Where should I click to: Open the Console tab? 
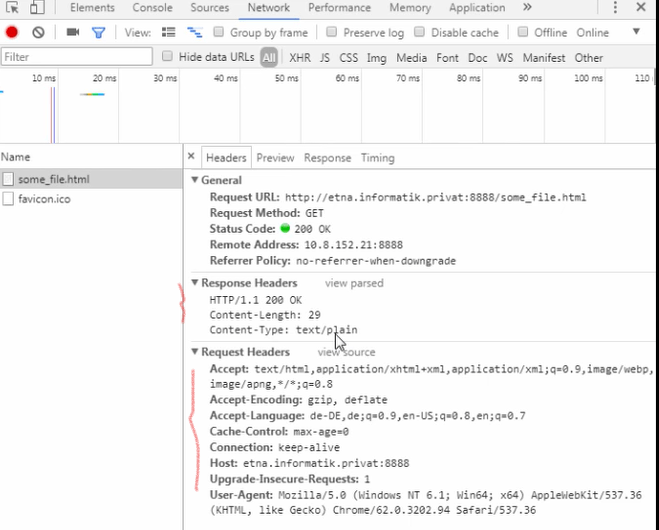pos(152,8)
